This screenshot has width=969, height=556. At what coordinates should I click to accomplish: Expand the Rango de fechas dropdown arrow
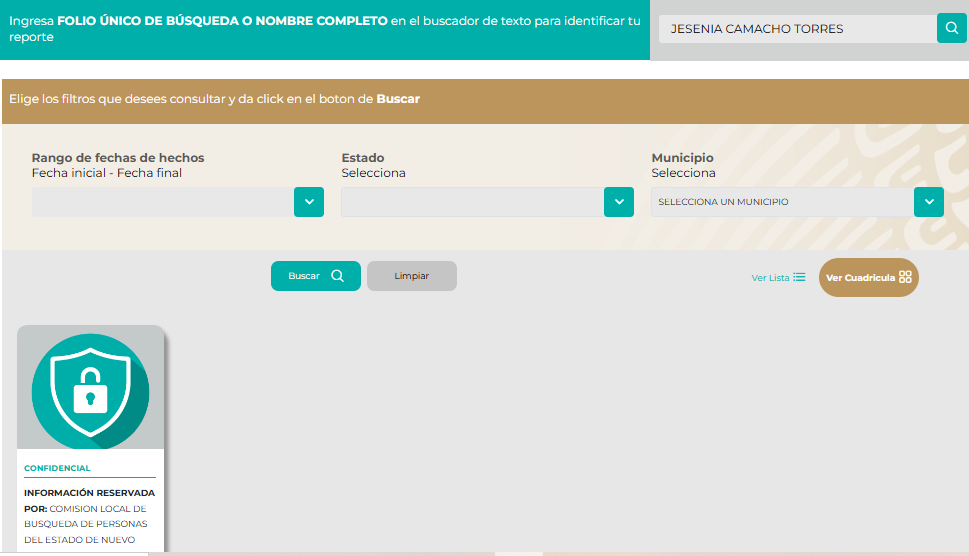pos(309,202)
